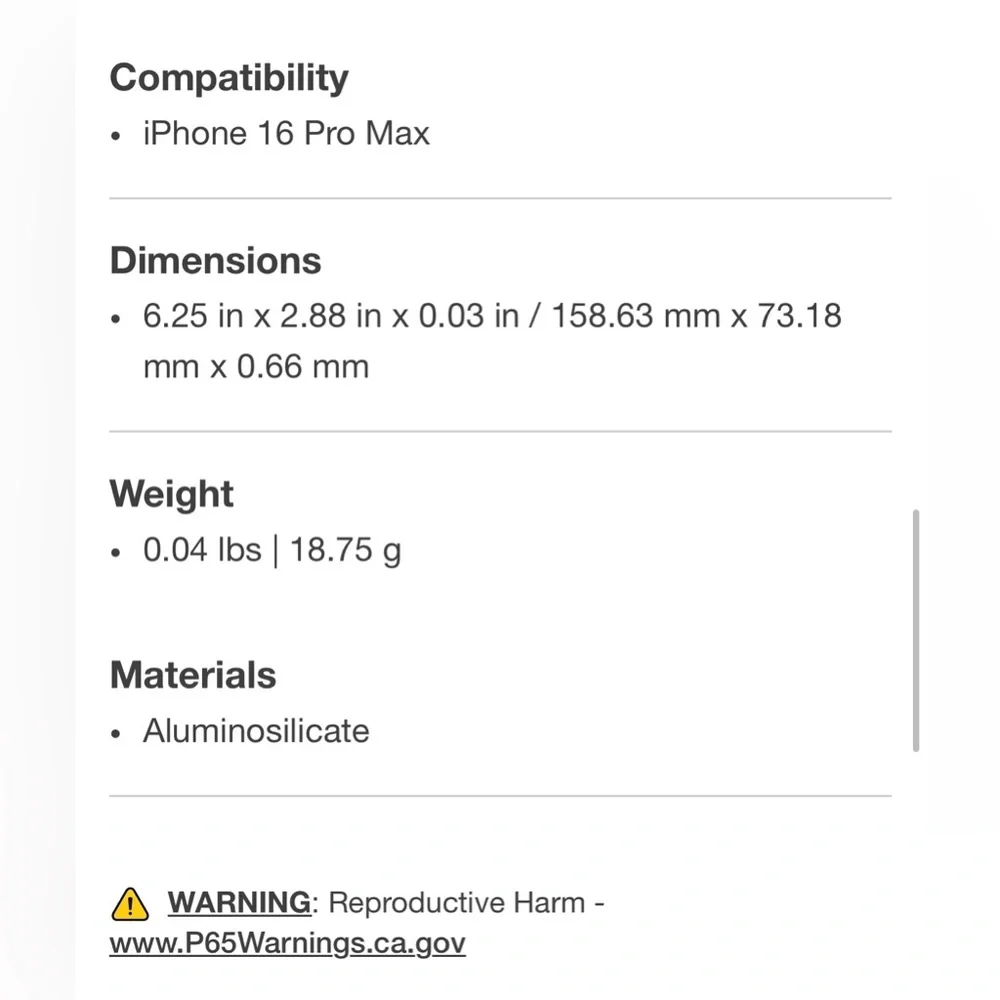Click the divider line below Materials section
The width and height of the screenshot is (1000, 1000).
501,796
